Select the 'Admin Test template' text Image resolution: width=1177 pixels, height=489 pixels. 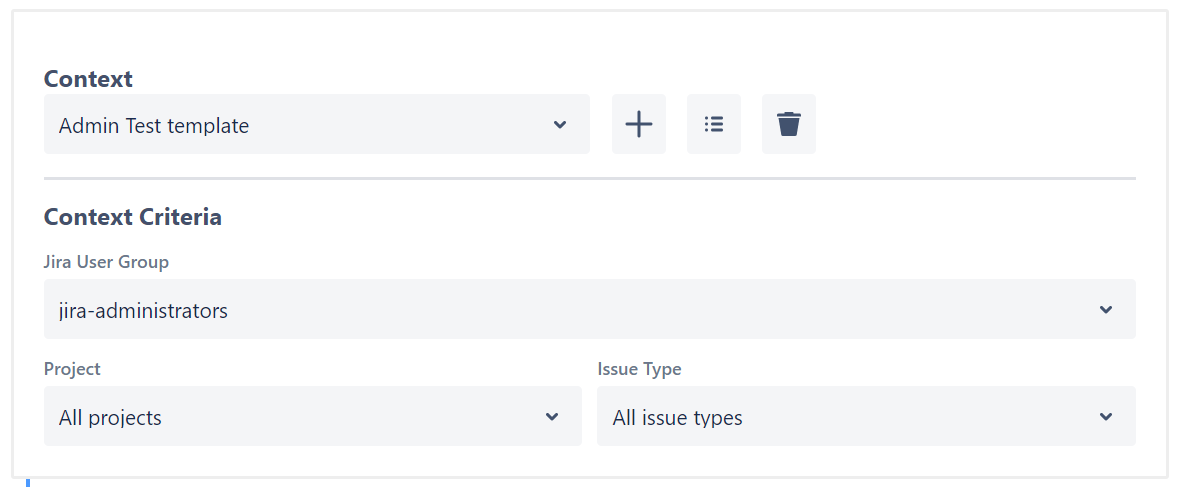point(154,126)
